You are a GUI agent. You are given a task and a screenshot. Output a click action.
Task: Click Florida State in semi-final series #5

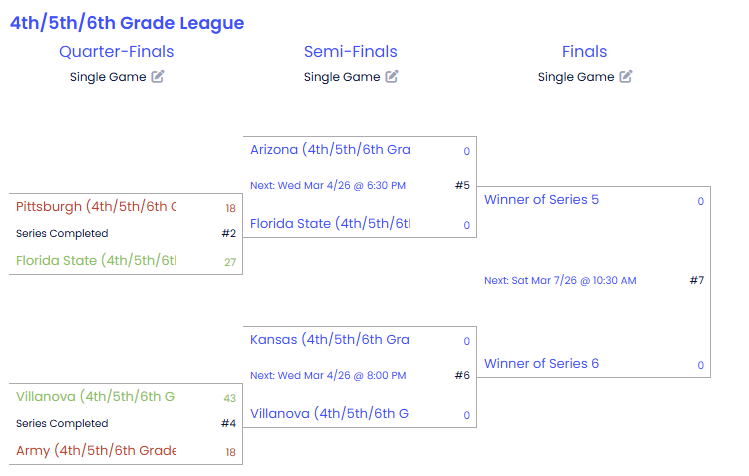[330, 224]
